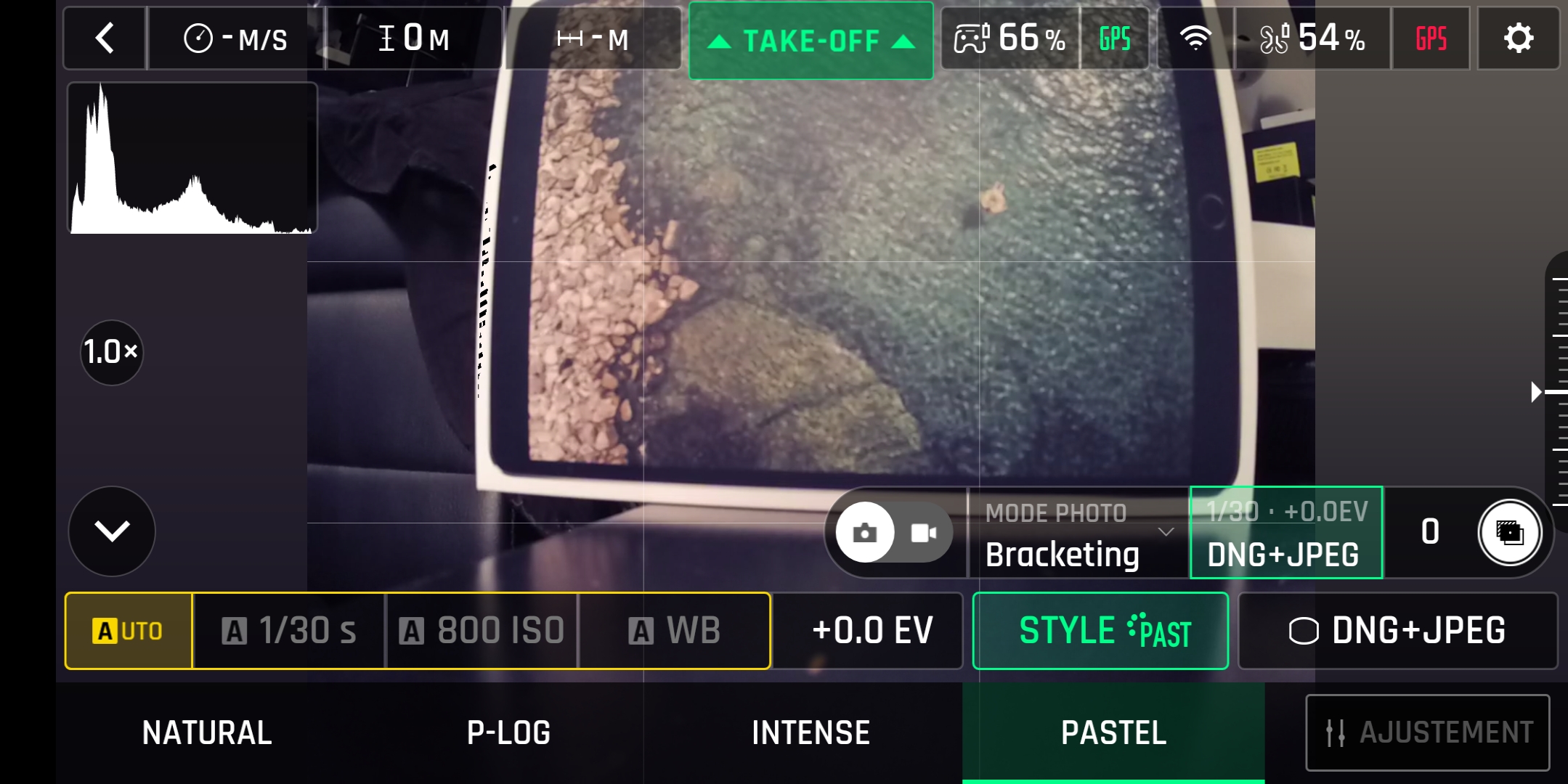Select photo mode with the camera icon

[x=864, y=532]
